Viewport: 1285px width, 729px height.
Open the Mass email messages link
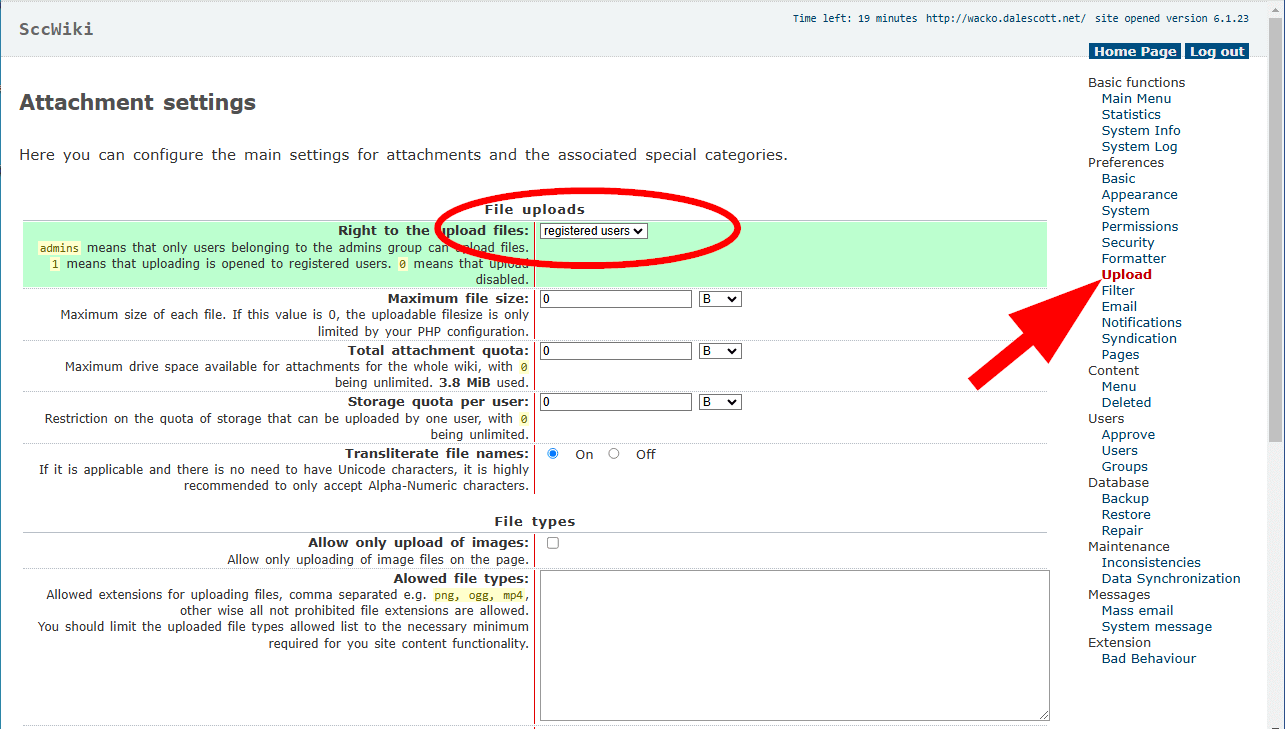tap(1137, 611)
